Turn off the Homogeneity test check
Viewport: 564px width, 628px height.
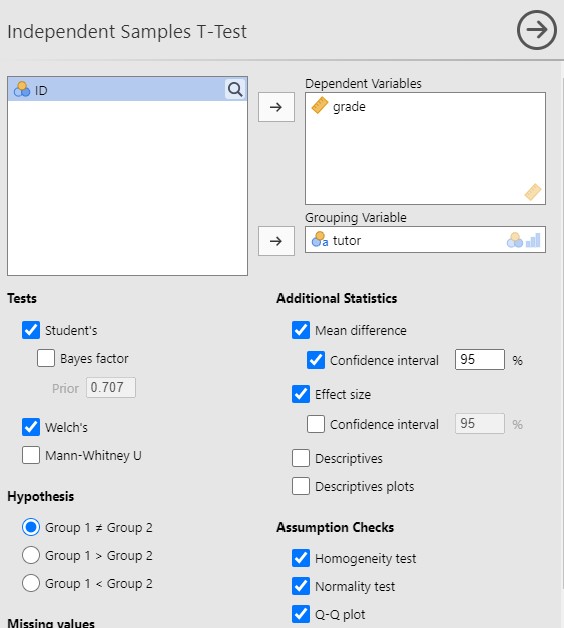[301, 558]
